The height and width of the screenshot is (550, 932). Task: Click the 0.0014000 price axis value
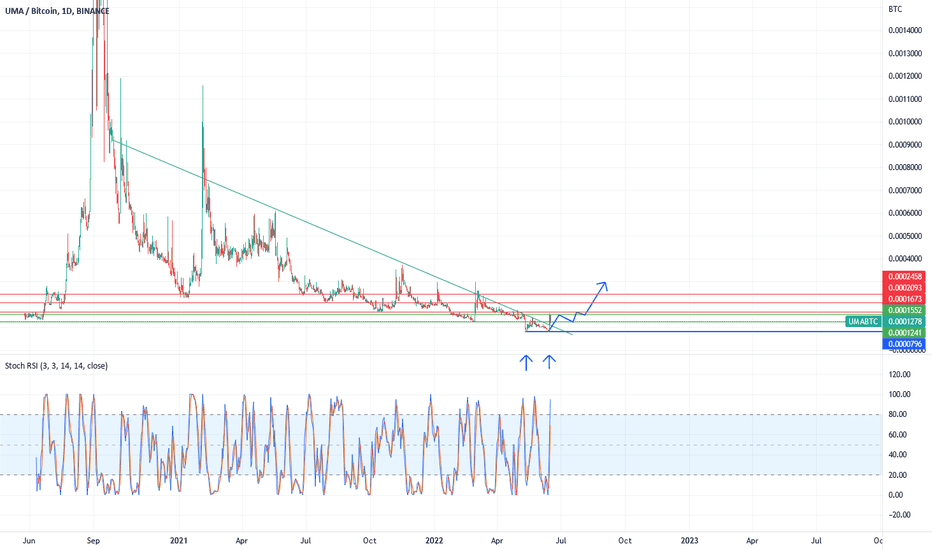point(905,30)
